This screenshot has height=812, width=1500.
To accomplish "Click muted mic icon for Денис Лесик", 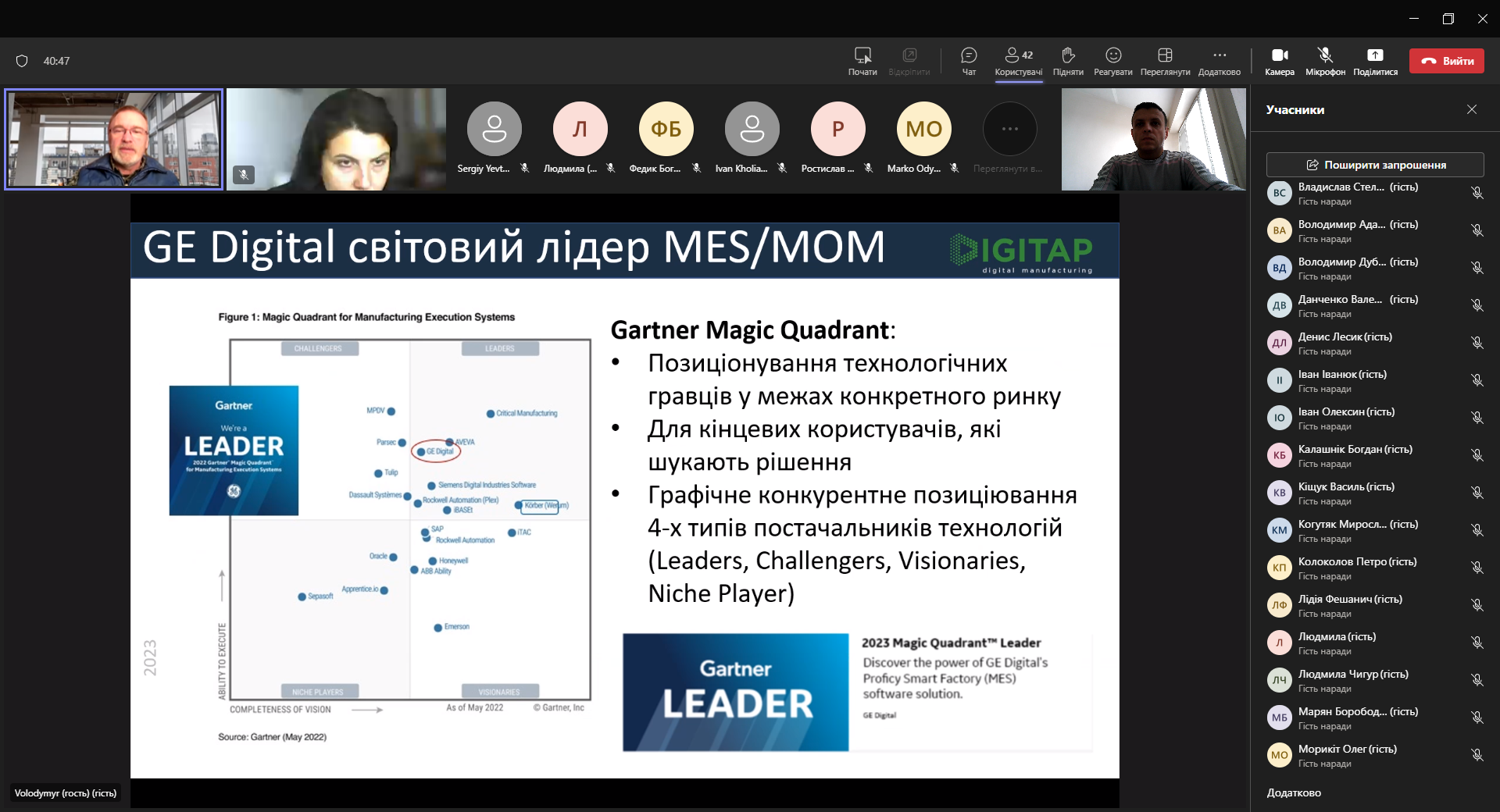I will pyautogui.click(x=1477, y=343).
